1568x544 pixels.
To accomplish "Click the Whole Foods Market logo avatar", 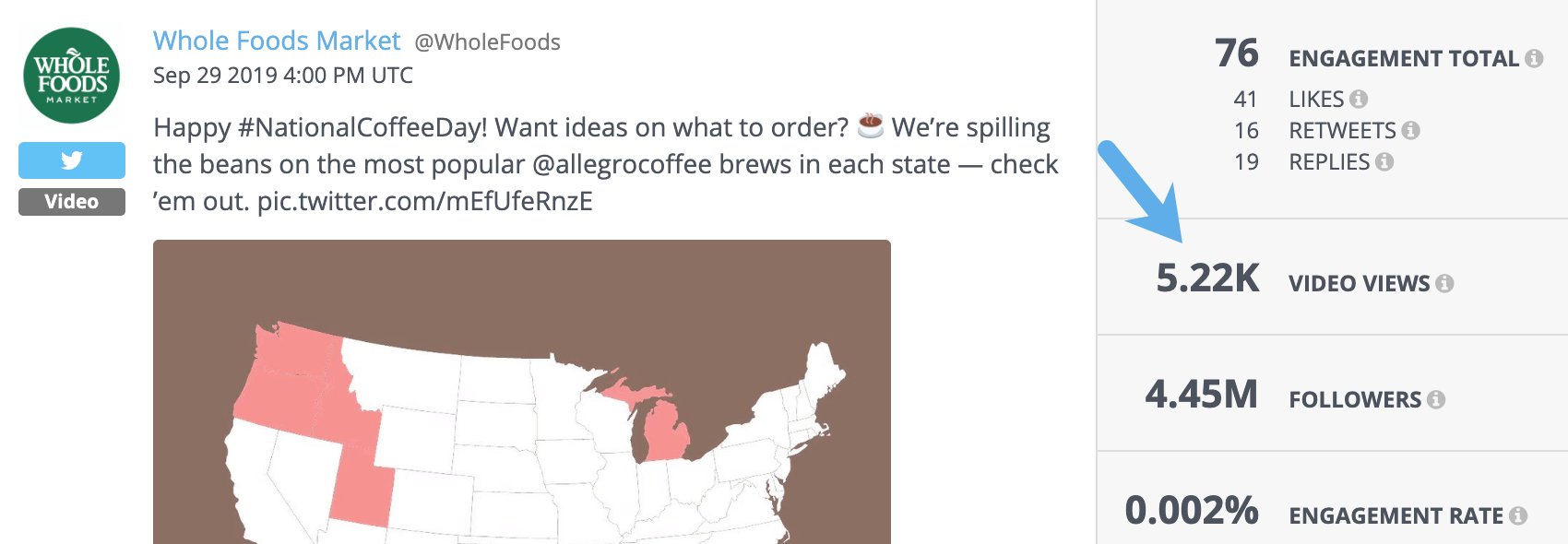I will 72,76.
